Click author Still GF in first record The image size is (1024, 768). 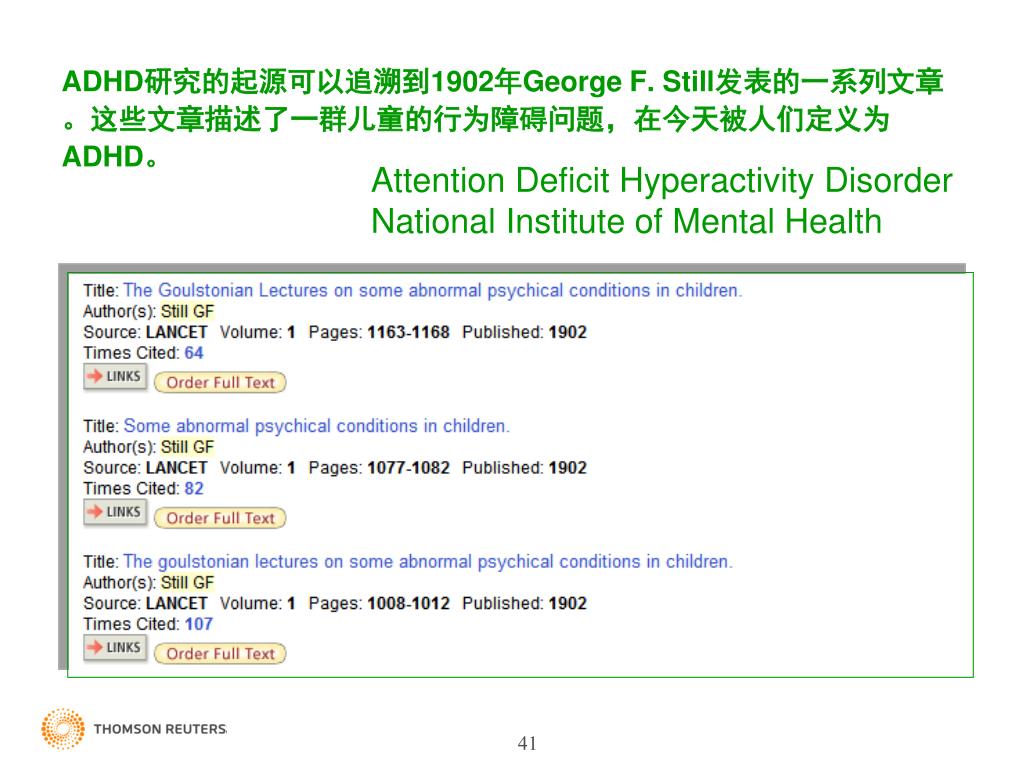tap(187, 312)
